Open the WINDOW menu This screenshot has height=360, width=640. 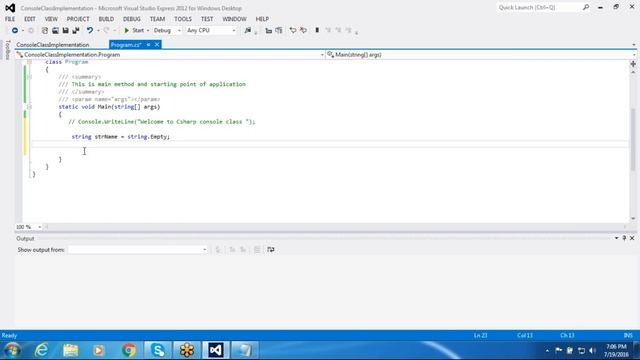(x=234, y=19)
